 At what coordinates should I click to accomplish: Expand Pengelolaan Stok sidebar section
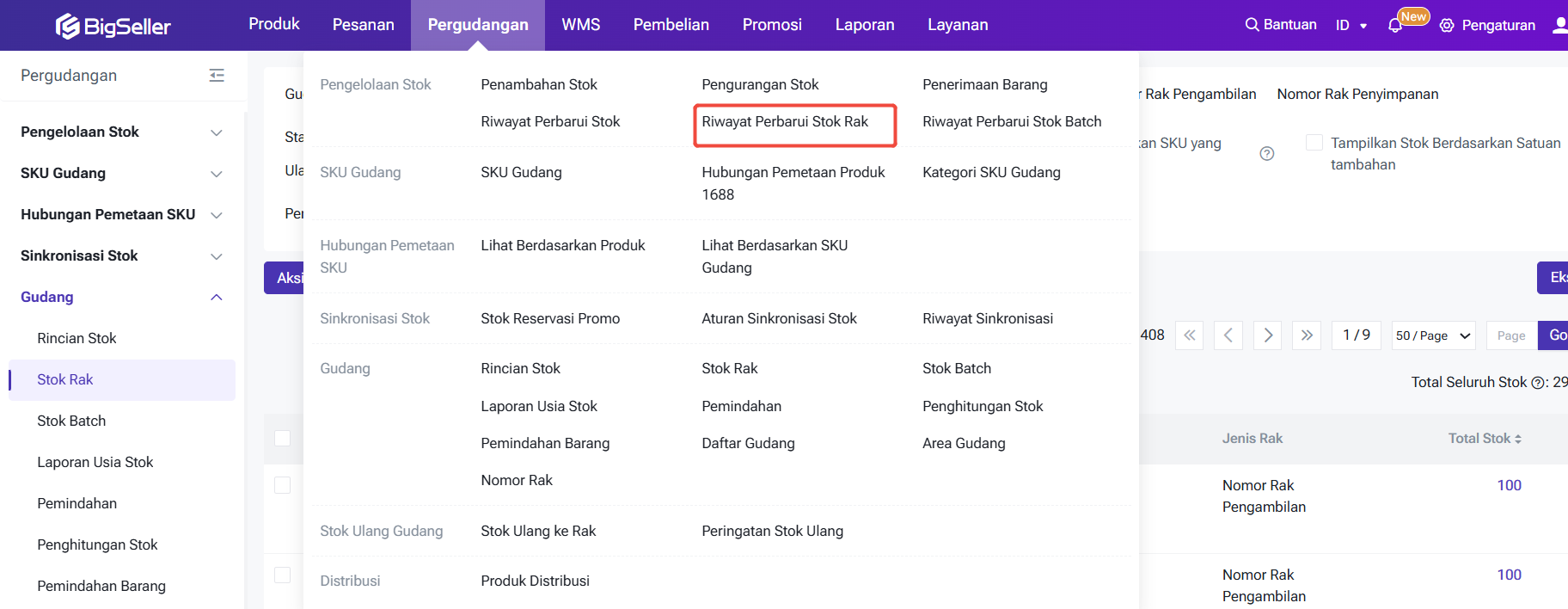pos(217,132)
